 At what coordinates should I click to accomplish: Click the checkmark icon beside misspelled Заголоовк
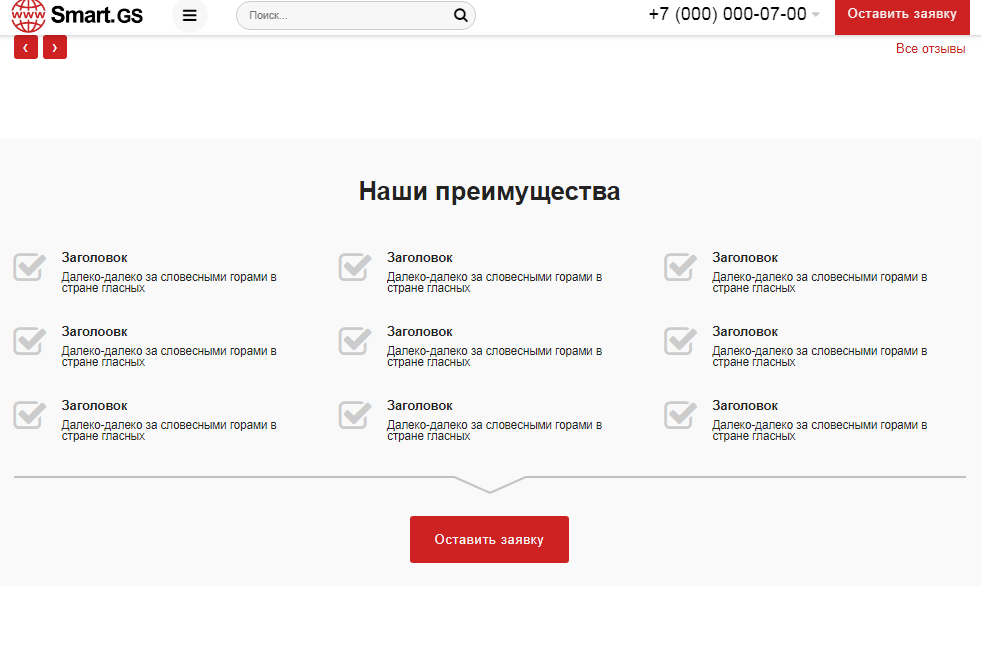pos(30,341)
